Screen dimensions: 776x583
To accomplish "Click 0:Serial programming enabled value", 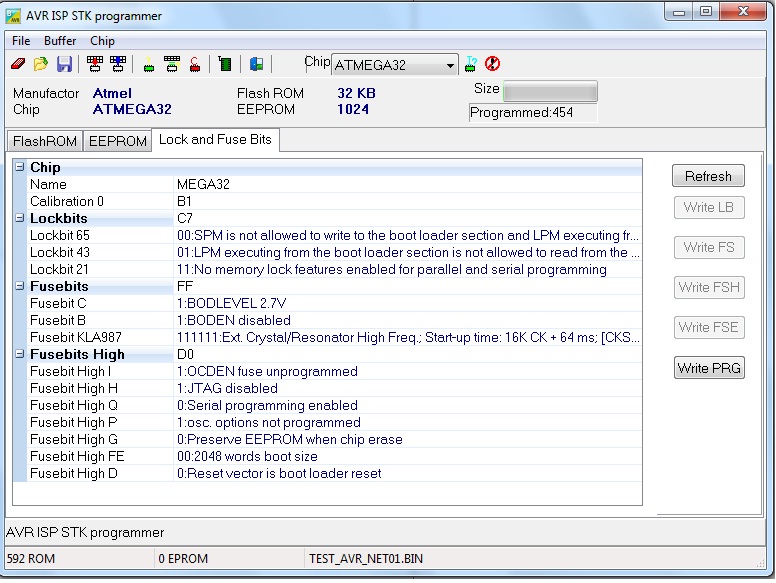I will click(267, 405).
